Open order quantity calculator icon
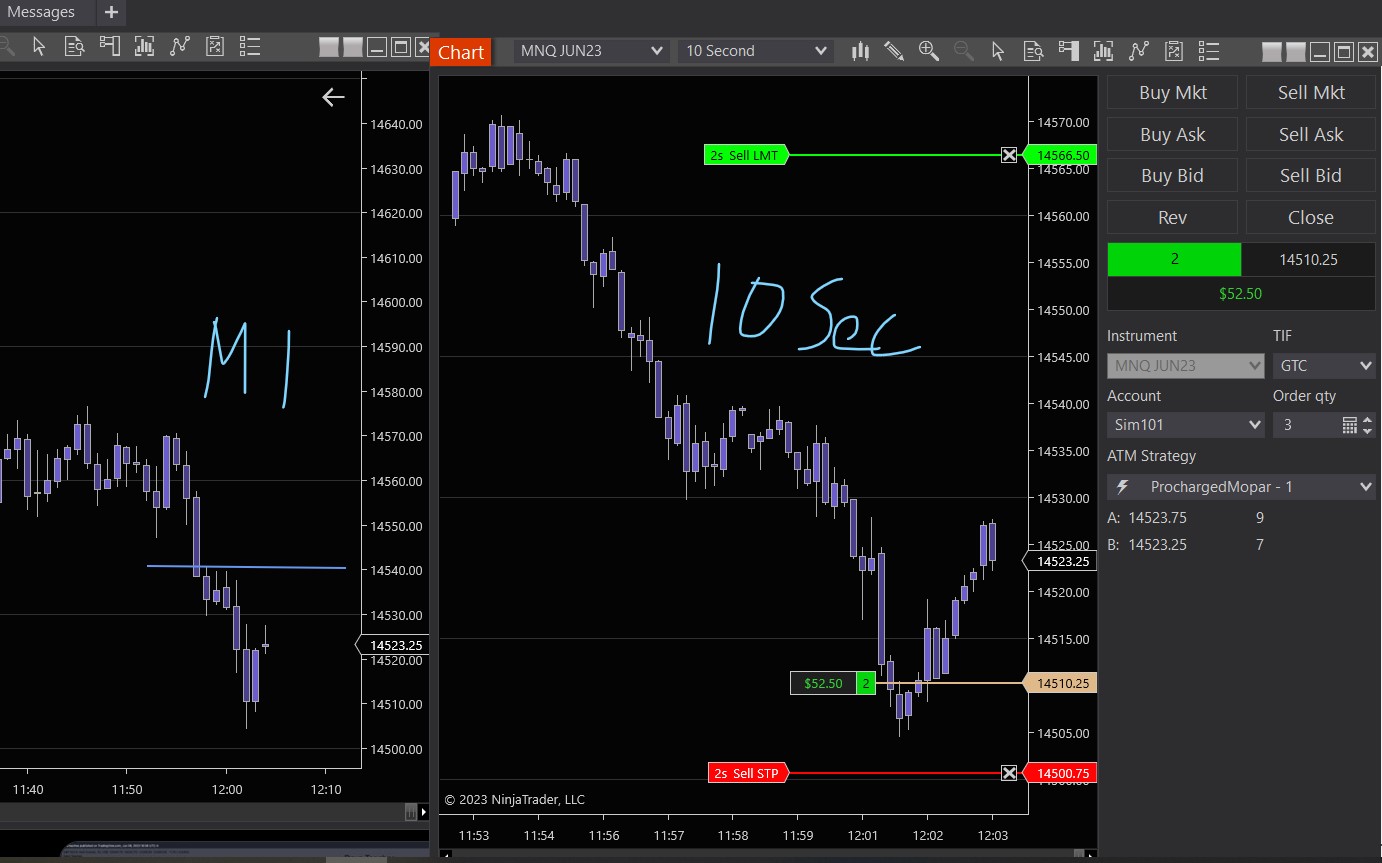 1350,425
